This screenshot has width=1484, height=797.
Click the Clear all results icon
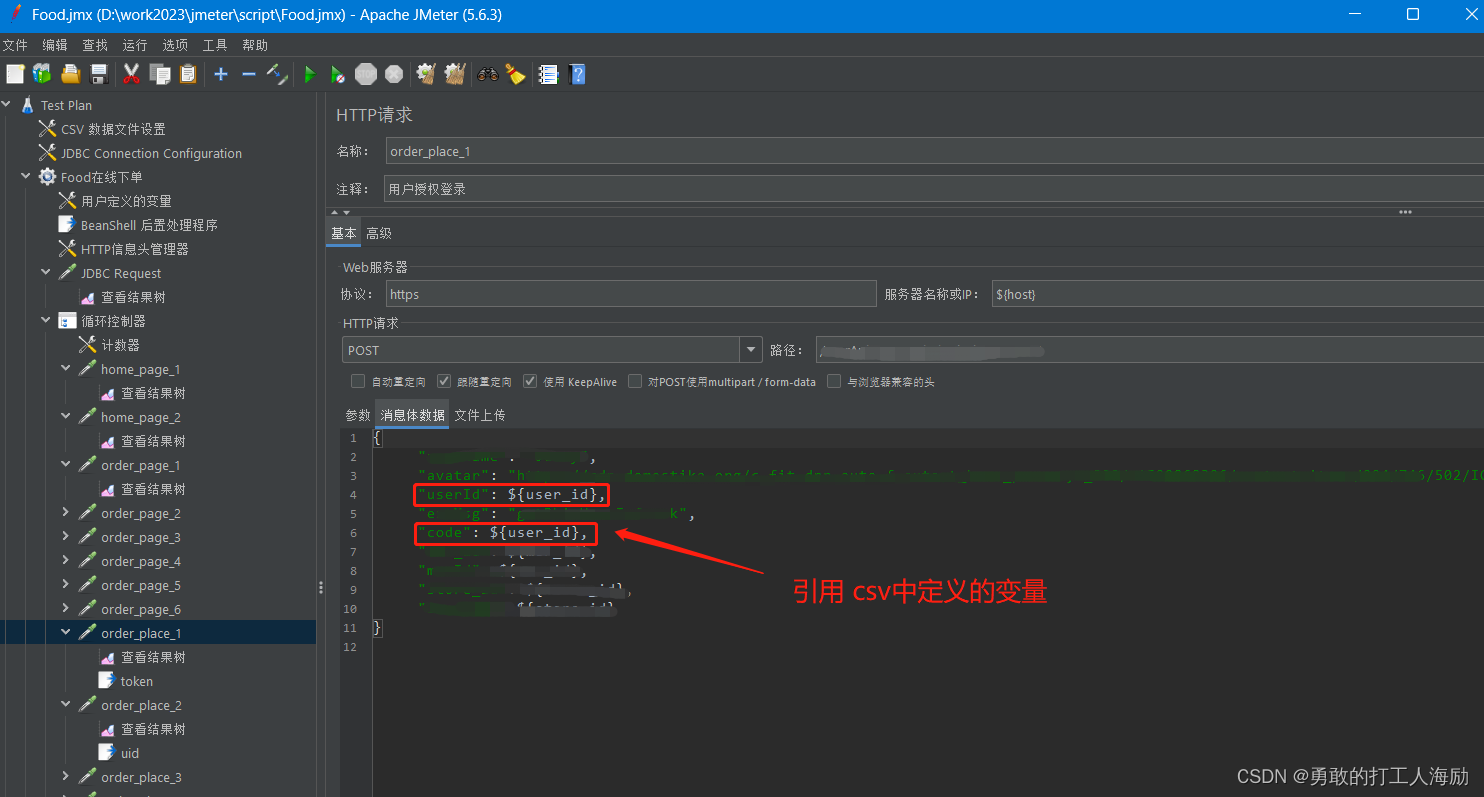(455, 74)
